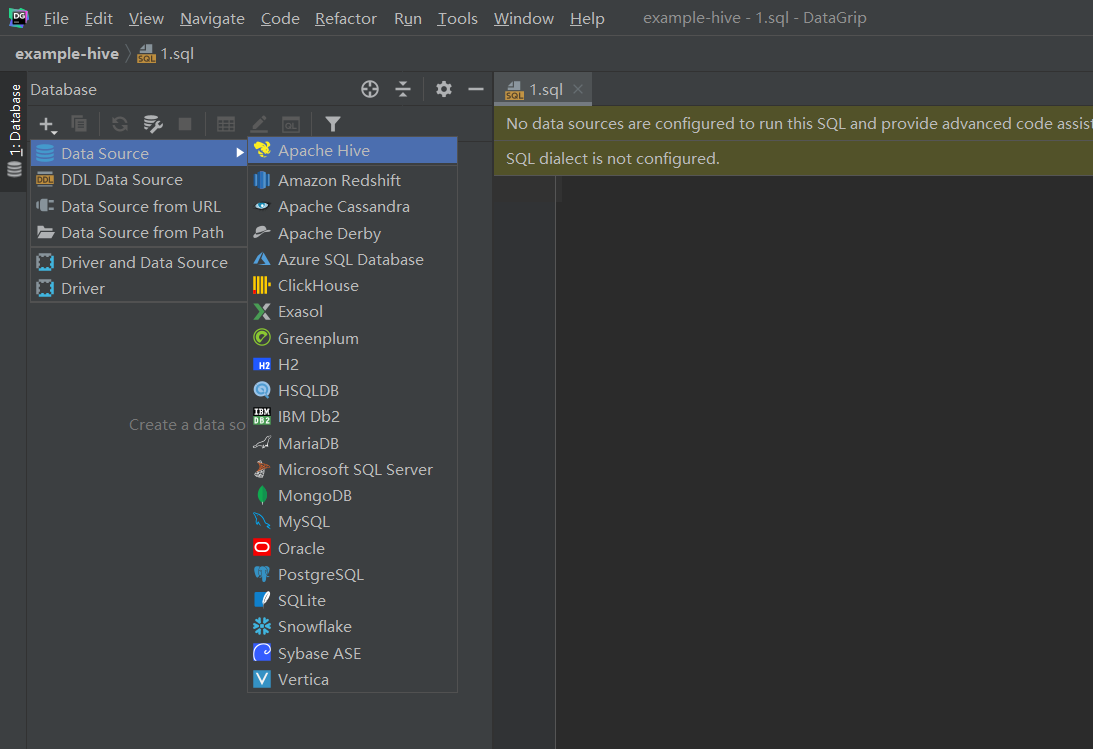Toggle the 1: Database side tool window

click(14, 131)
